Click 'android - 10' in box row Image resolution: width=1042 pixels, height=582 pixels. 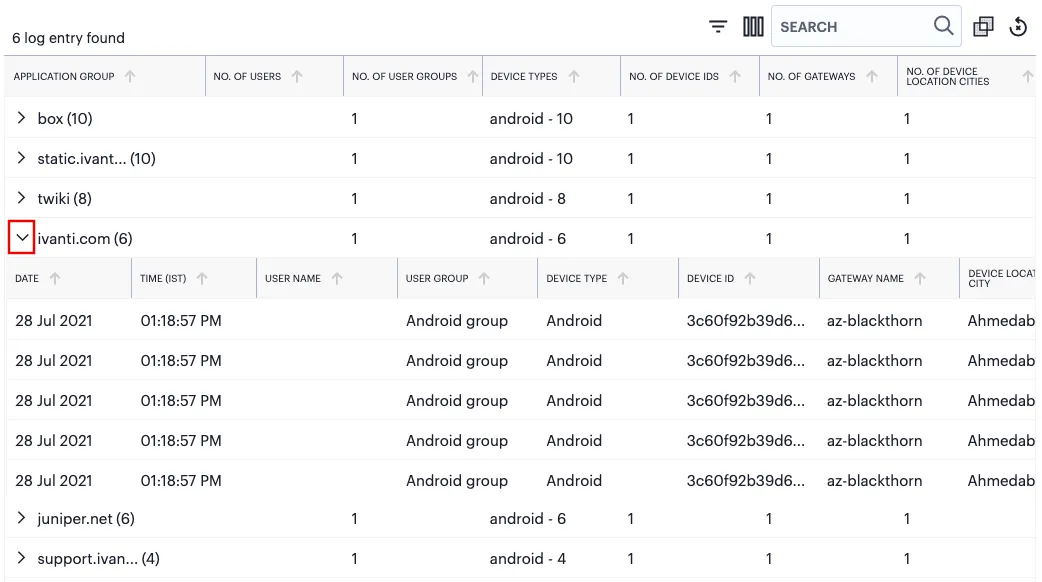coord(531,119)
